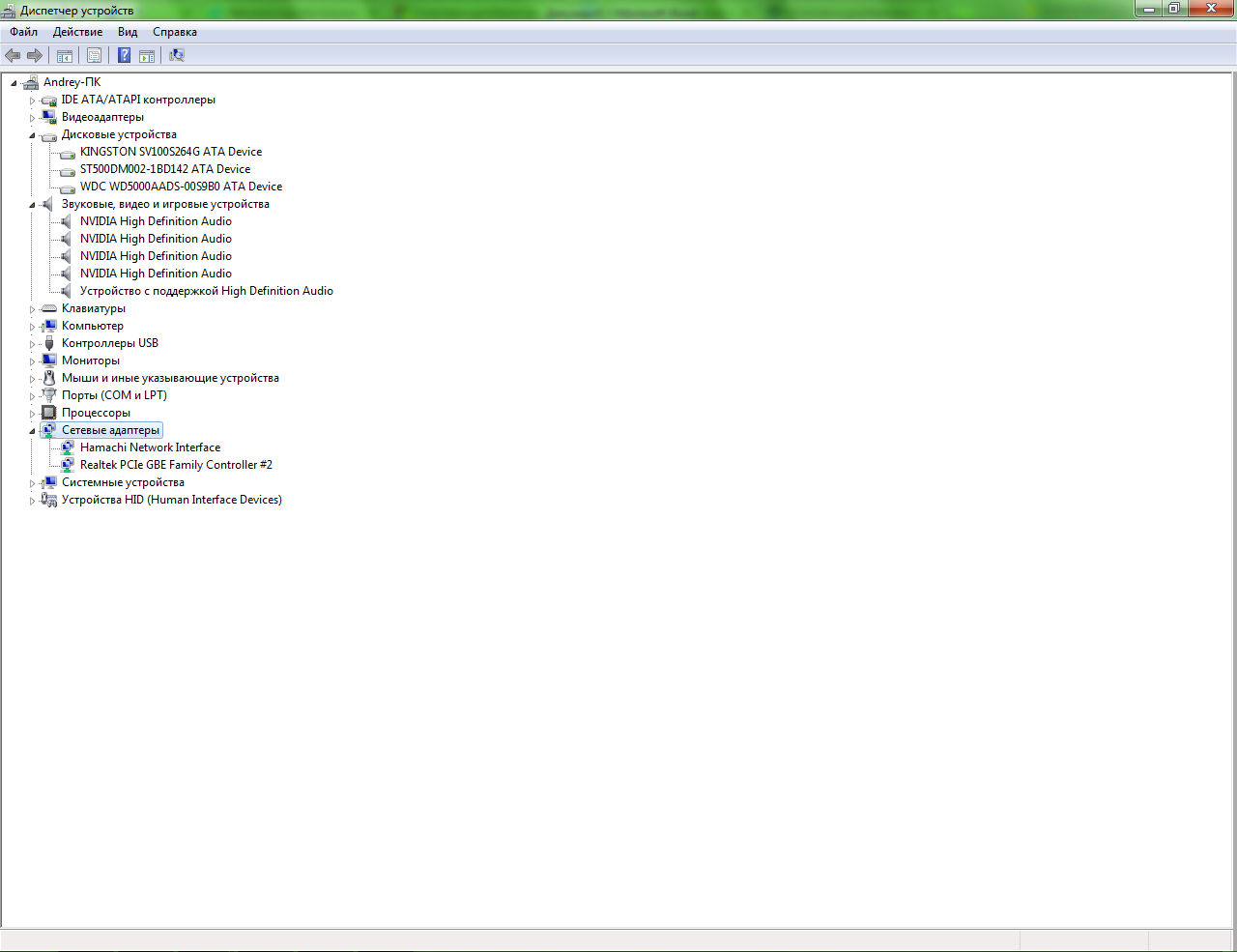Click the Процессоры chip icon
Screen dimensions: 1237x952
[x=49, y=413]
